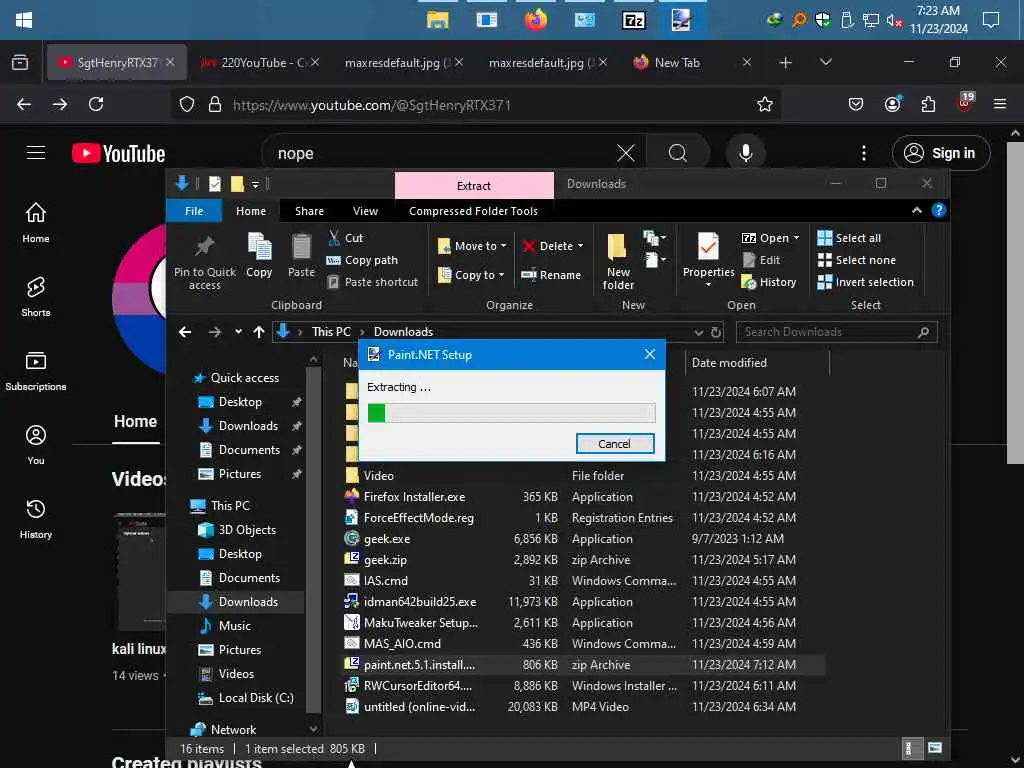1024x768 pixels.
Task: Select Documents under Quick access
Action: point(249,450)
